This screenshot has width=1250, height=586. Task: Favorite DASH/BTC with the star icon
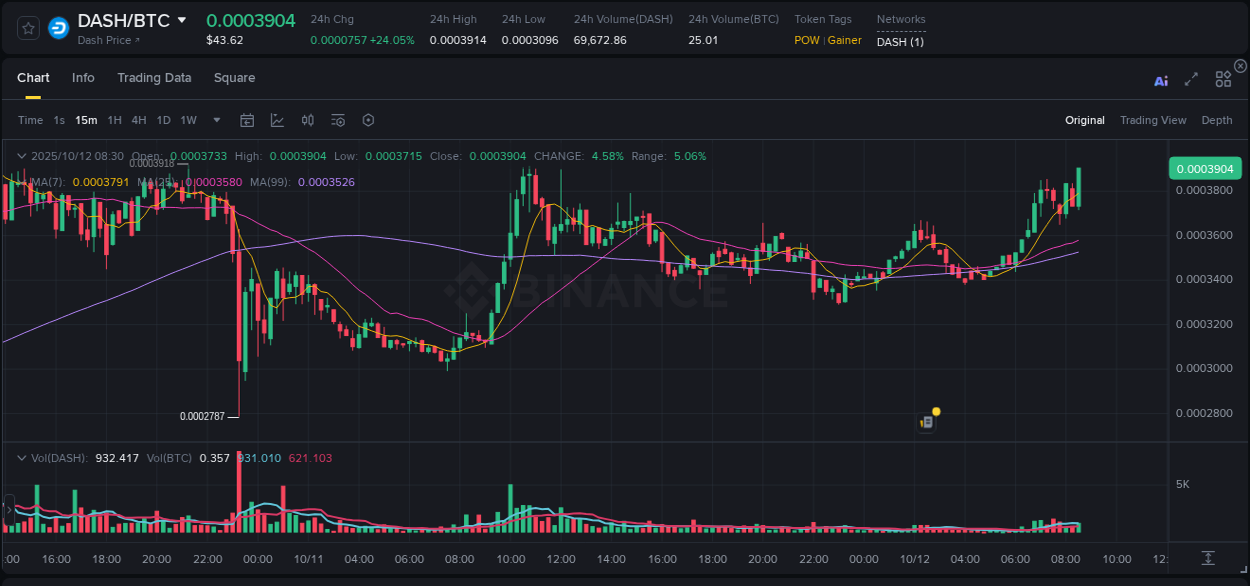point(27,27)
